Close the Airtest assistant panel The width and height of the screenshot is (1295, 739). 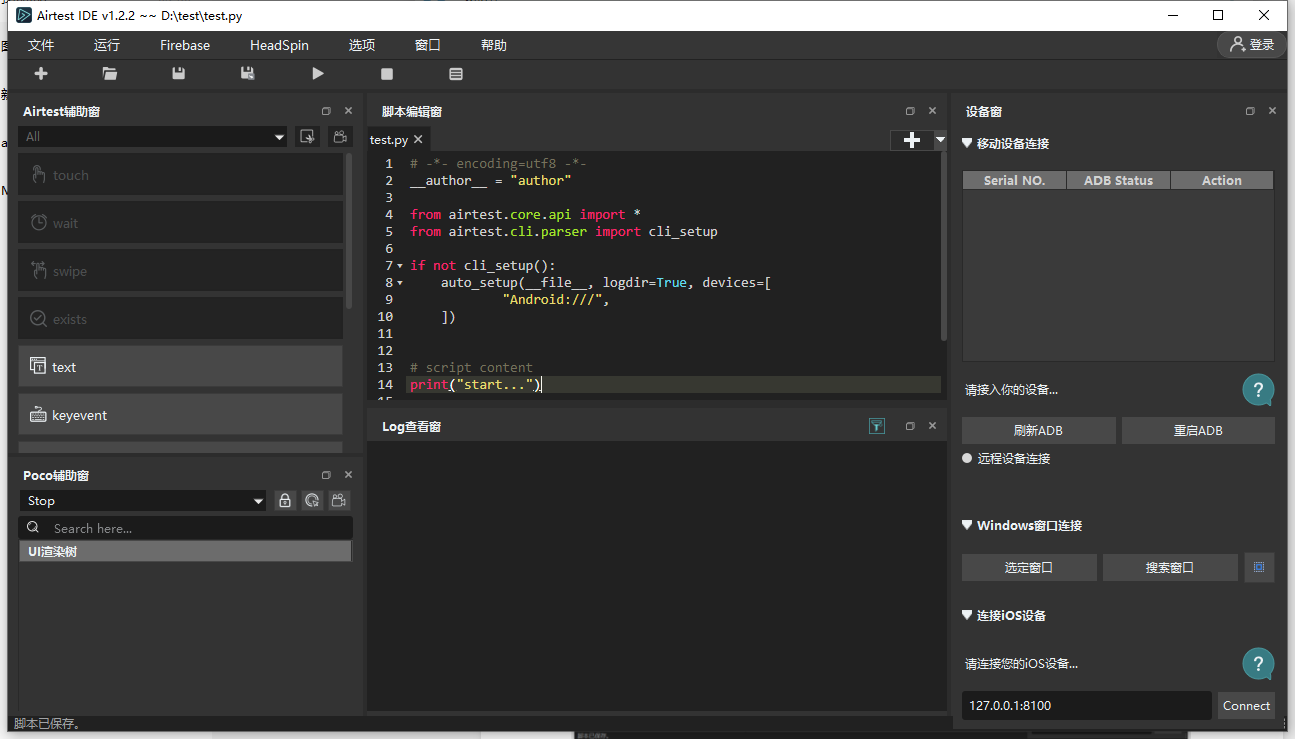click(348, 111)
